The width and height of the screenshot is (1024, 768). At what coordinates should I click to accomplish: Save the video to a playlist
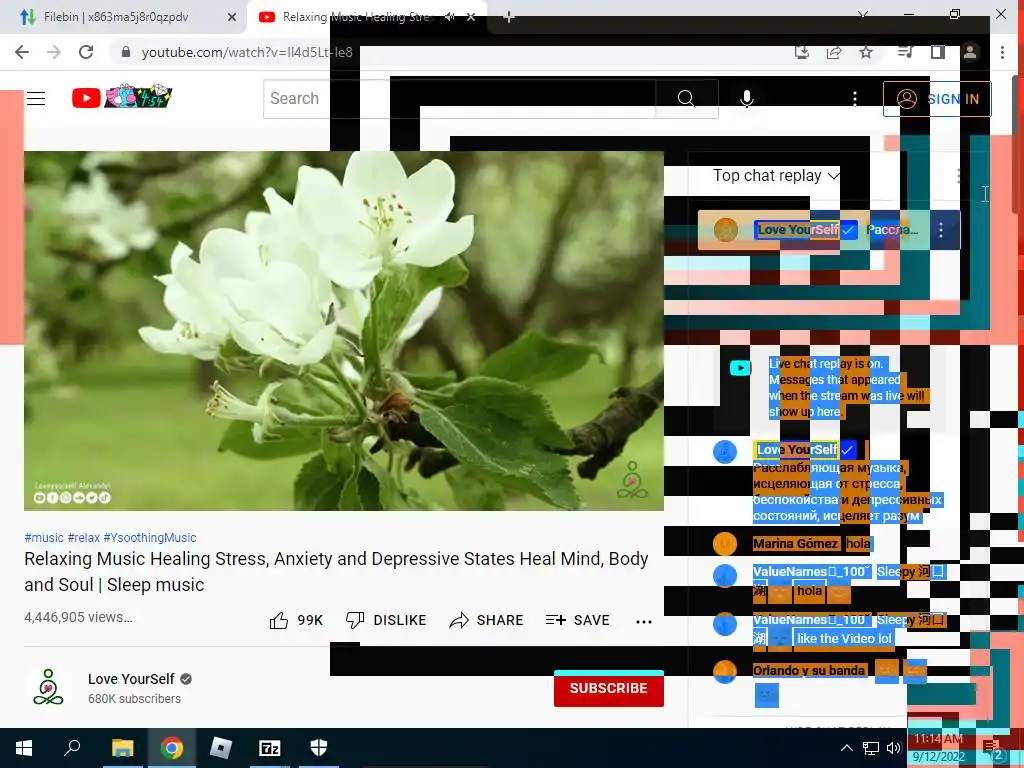(578, 620)
